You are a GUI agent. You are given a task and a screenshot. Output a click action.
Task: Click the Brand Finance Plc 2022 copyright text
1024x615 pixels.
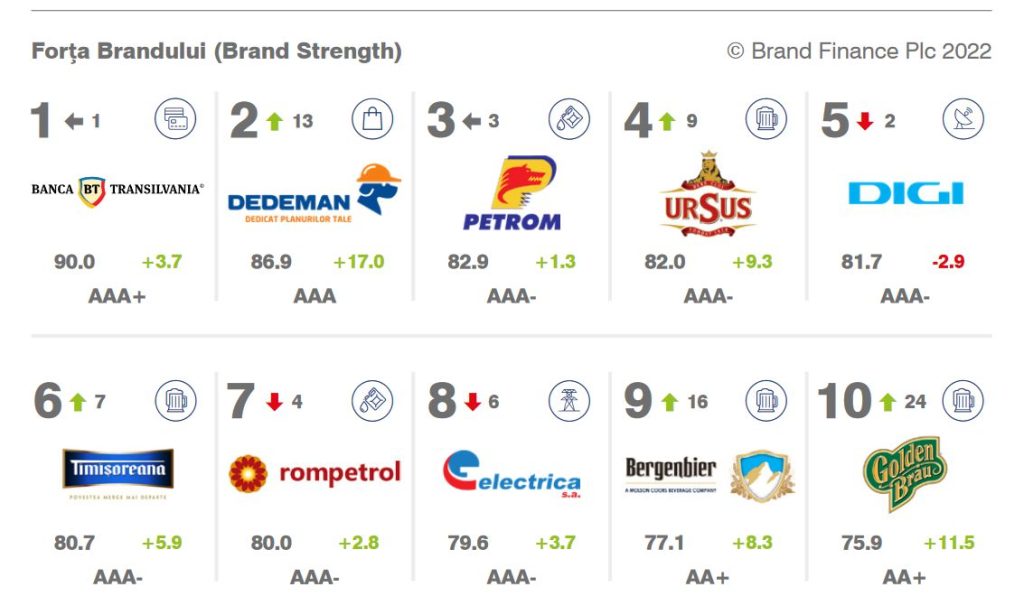click(x=859, y=51)
